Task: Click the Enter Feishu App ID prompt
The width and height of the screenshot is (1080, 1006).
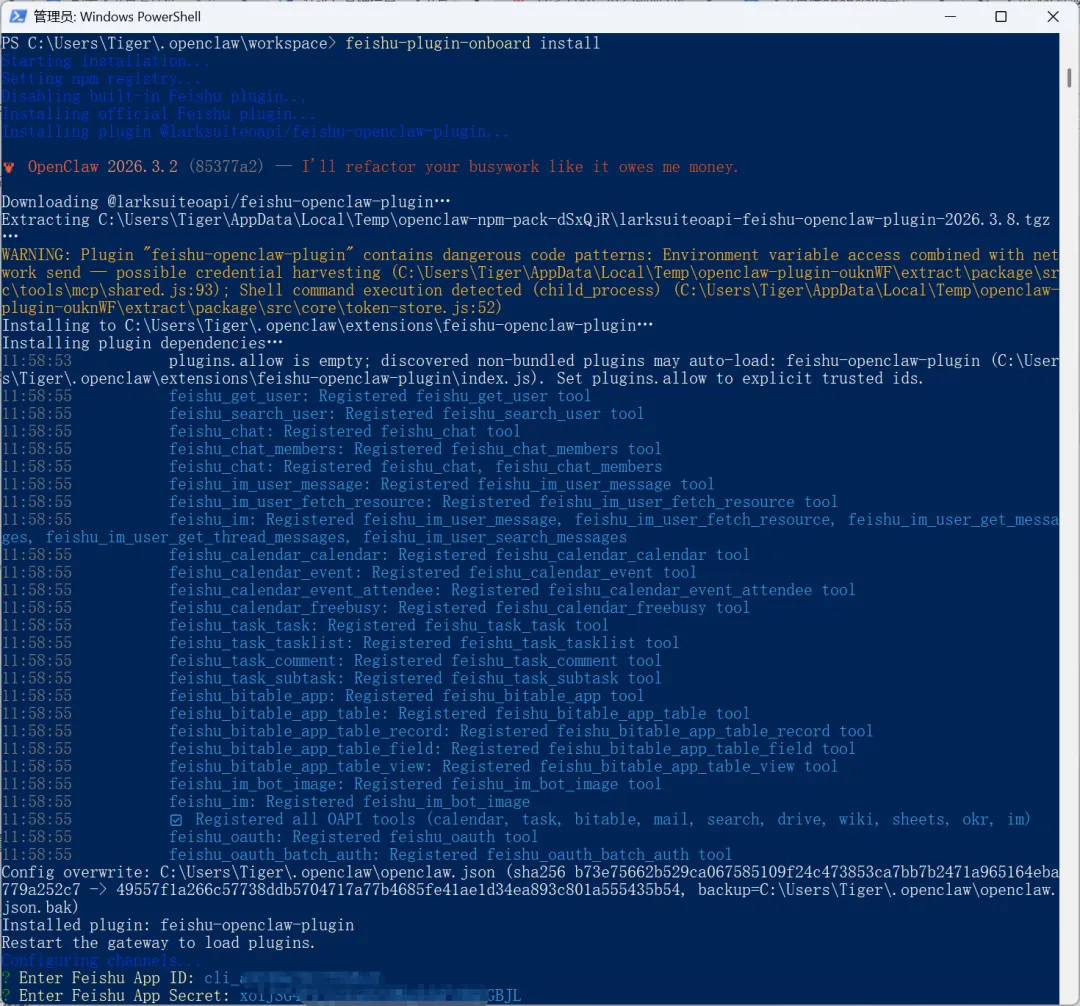Action: (107, 978)
